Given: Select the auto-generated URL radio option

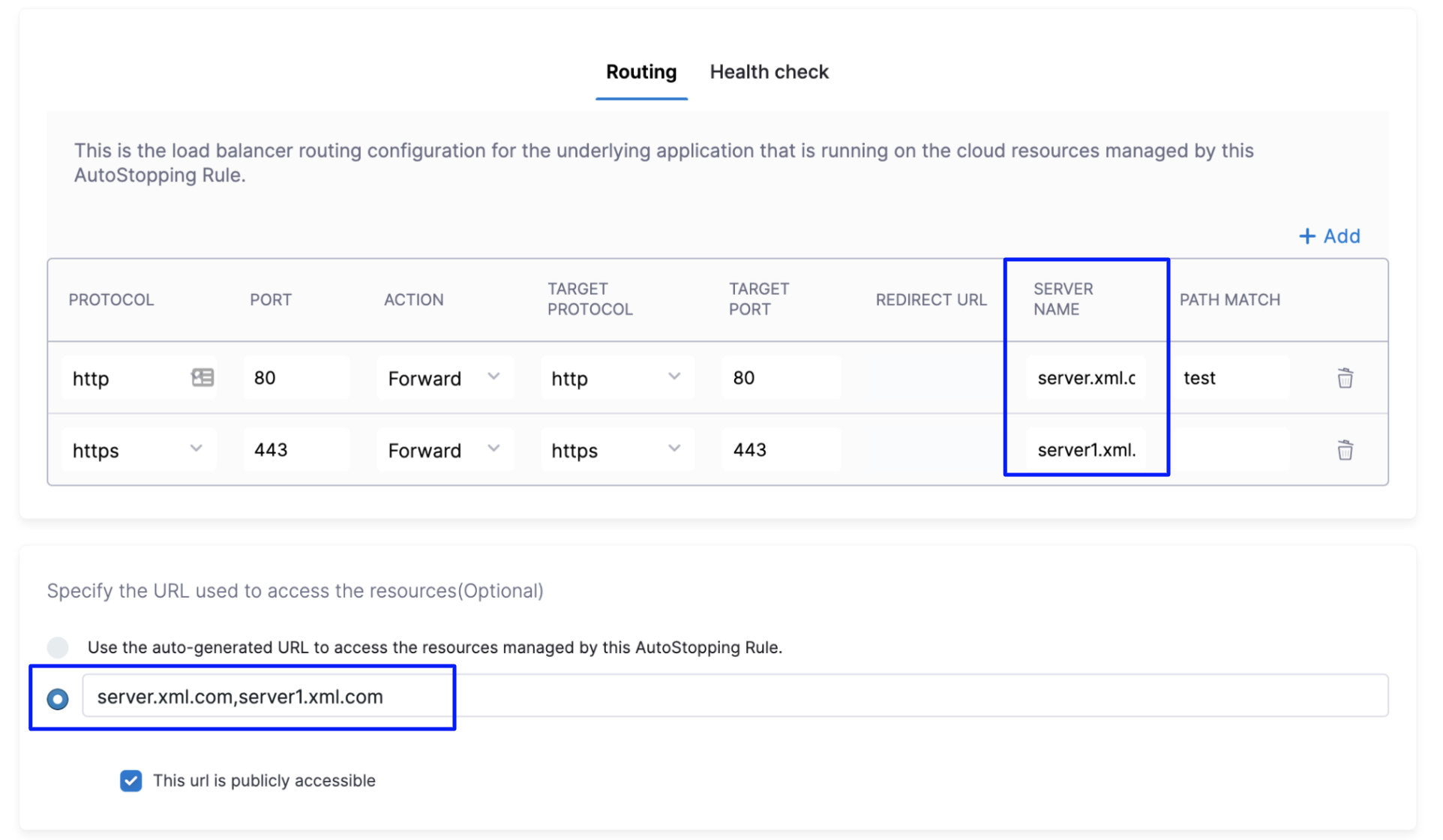Looking at the screenshot, I should [x=58, y=647].
